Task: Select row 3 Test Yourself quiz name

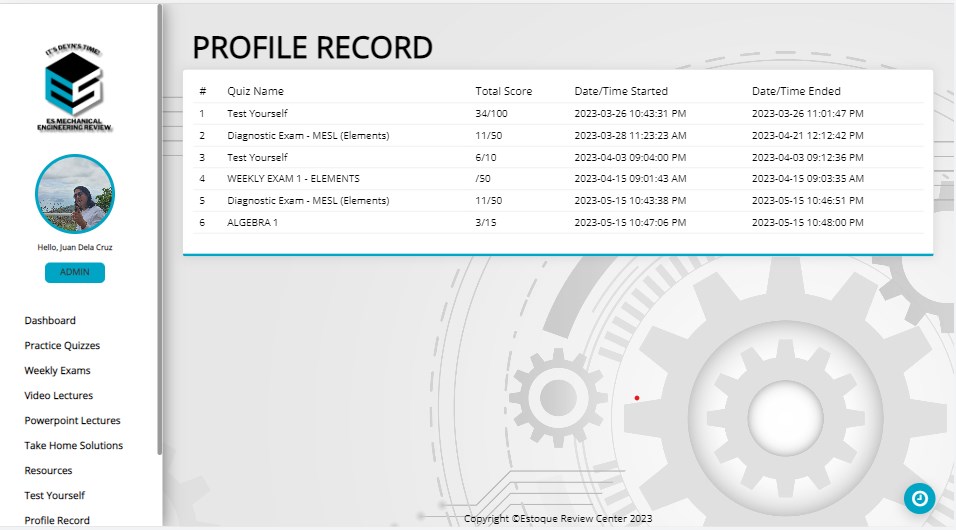Action: [257, 157]
